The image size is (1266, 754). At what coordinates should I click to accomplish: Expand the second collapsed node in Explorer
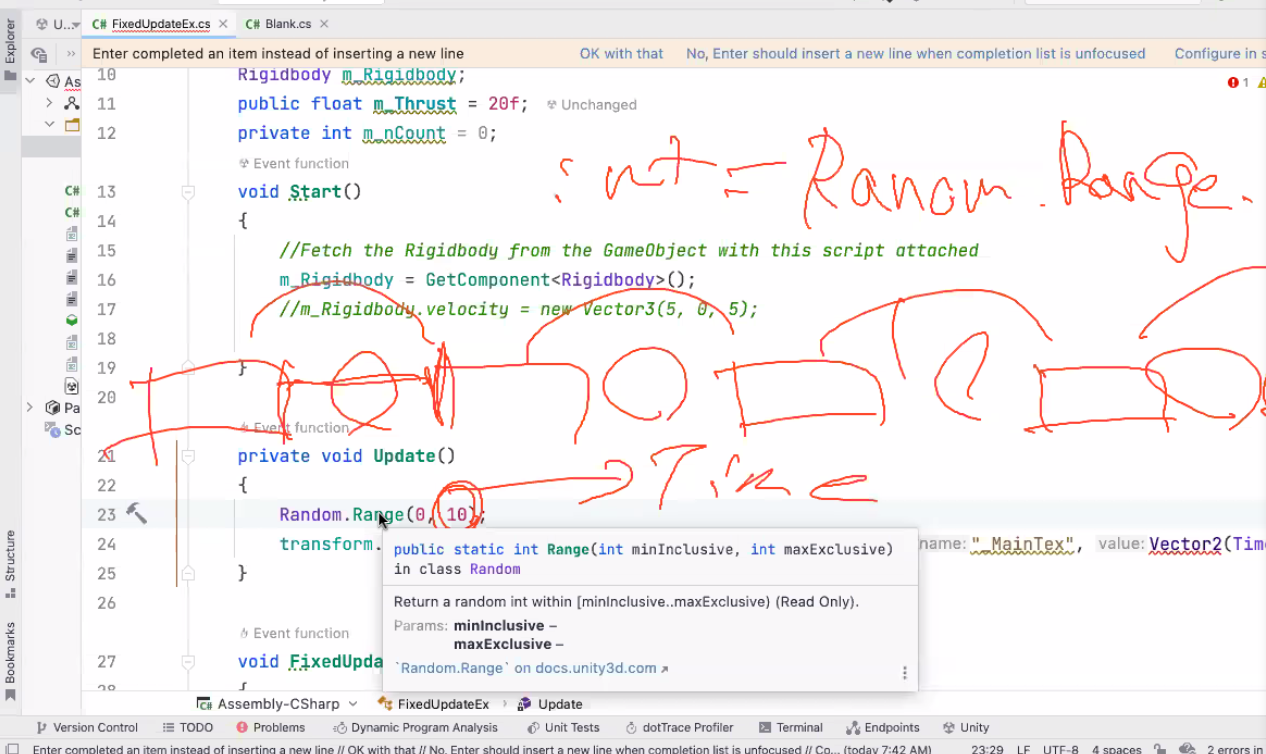point(49,103)
